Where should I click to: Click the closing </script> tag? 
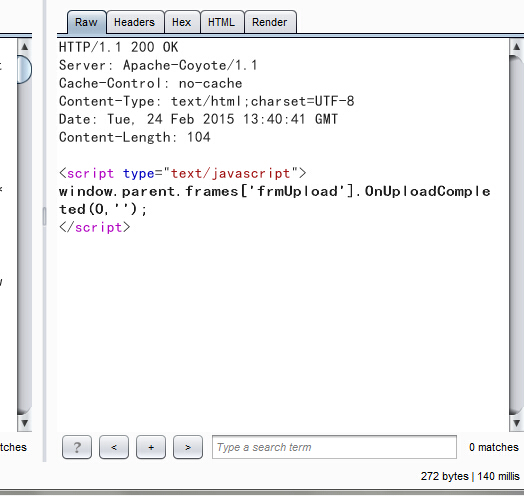tap(95, 228)
